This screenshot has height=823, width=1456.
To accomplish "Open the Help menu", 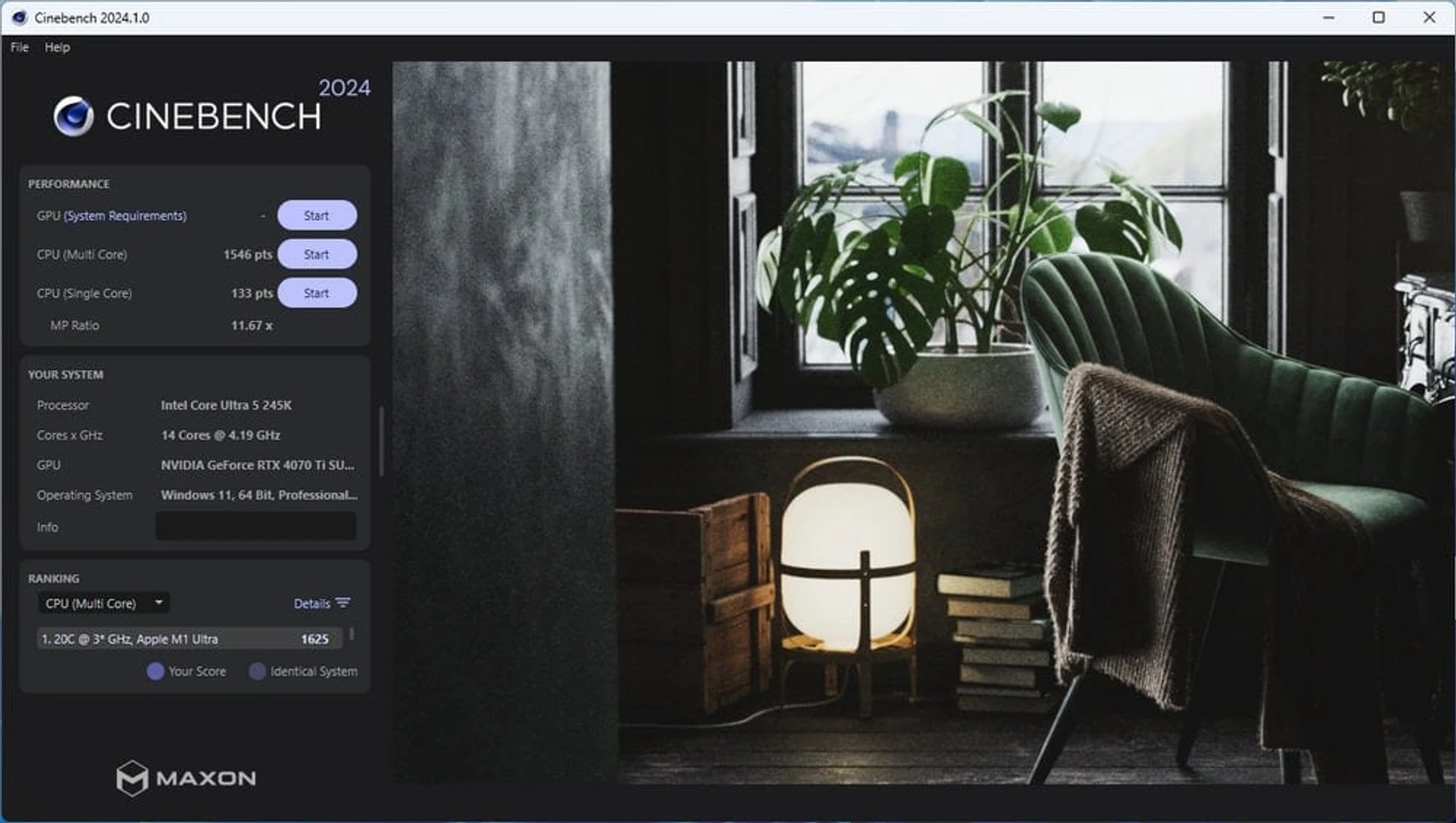I will [57, 47].
